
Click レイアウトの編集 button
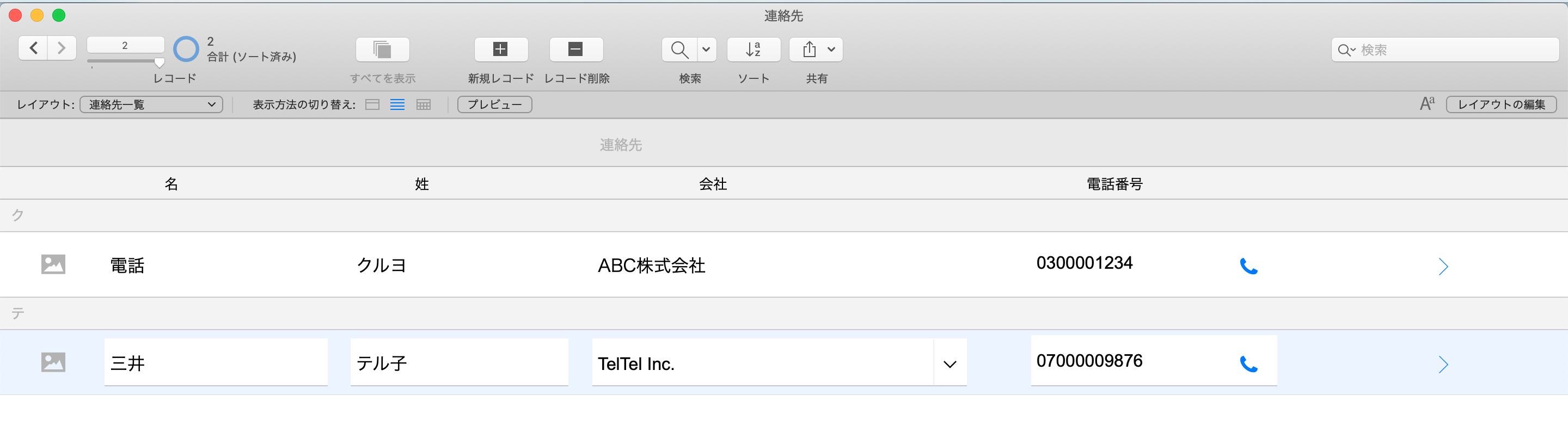click(1501, 104)
